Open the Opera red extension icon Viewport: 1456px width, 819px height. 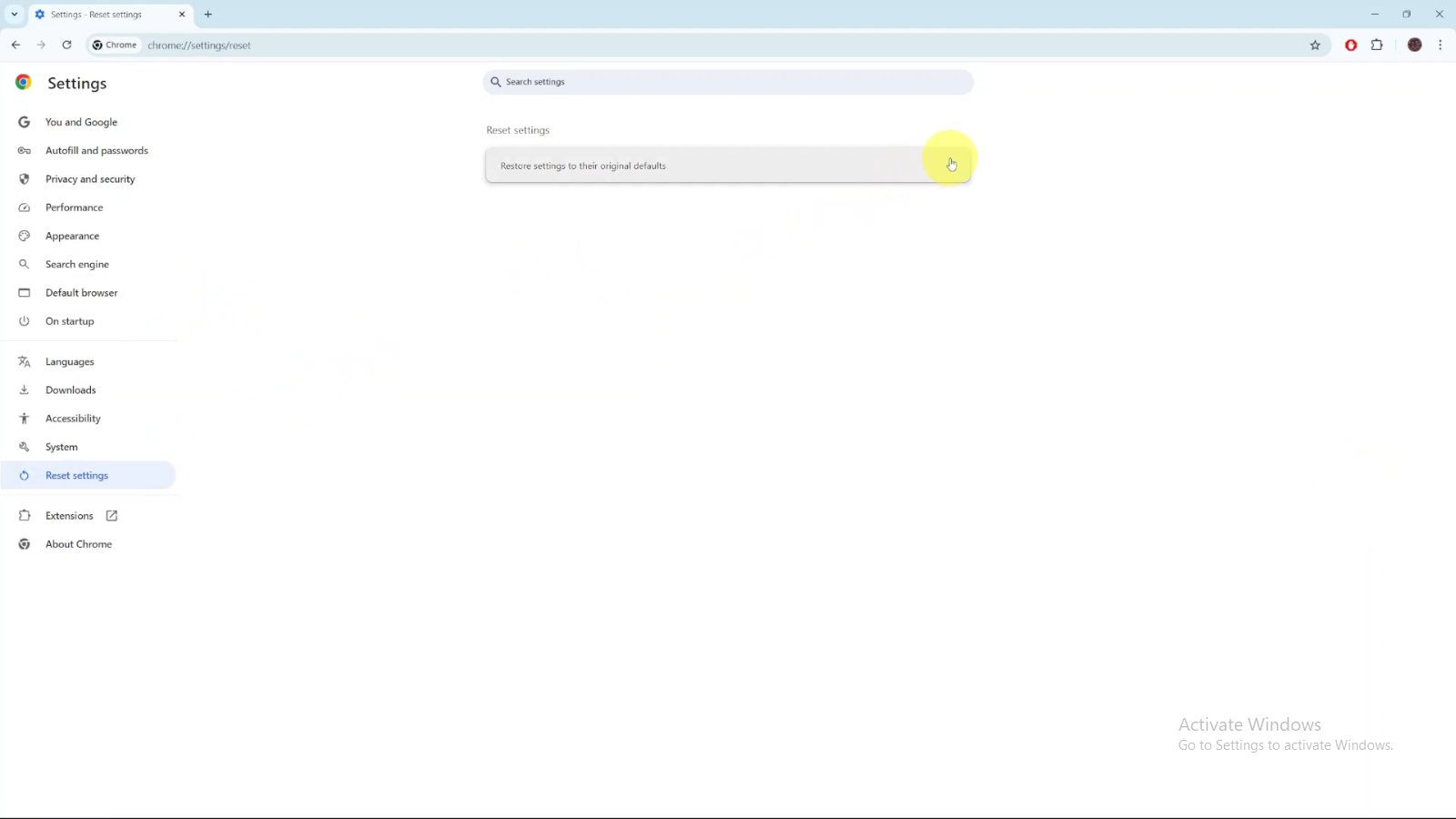tap(1351, 45)
